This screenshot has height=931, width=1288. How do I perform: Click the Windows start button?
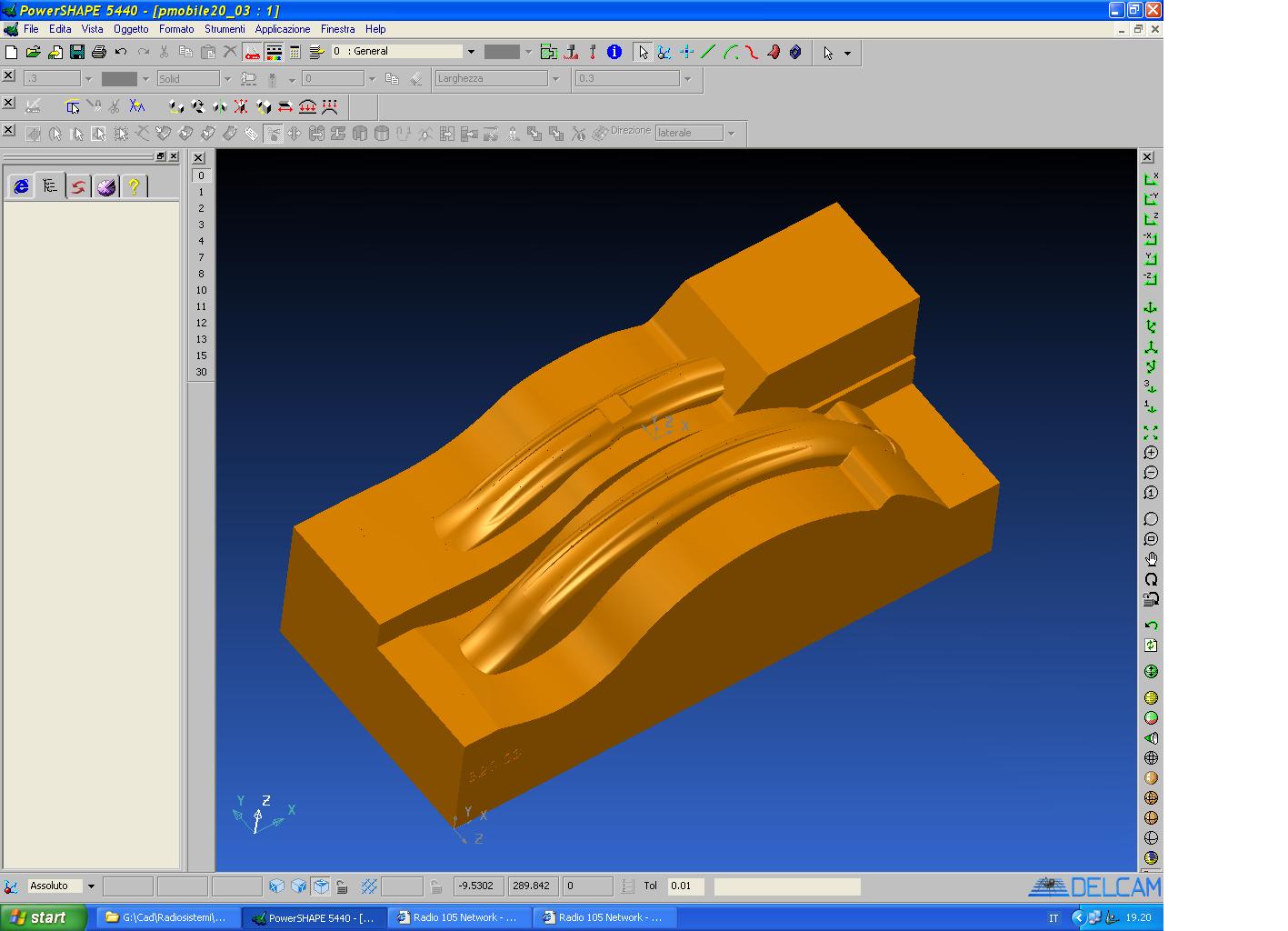[x=43, y=917]
